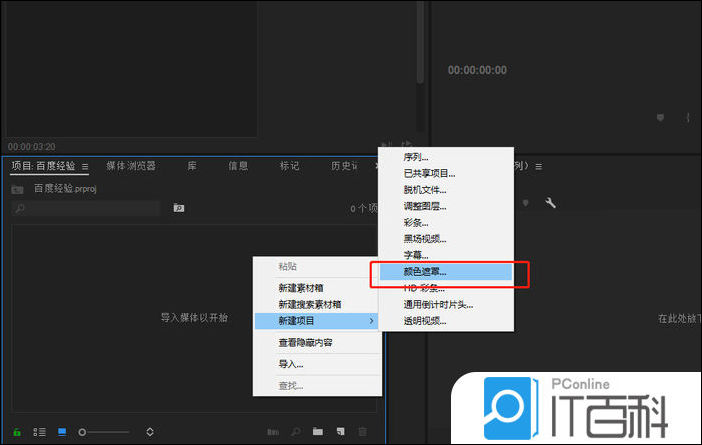The width and height of the screenshot is (702, 445).
Task: Click the marker icon under Program timecode
Action: click(660, 118)
